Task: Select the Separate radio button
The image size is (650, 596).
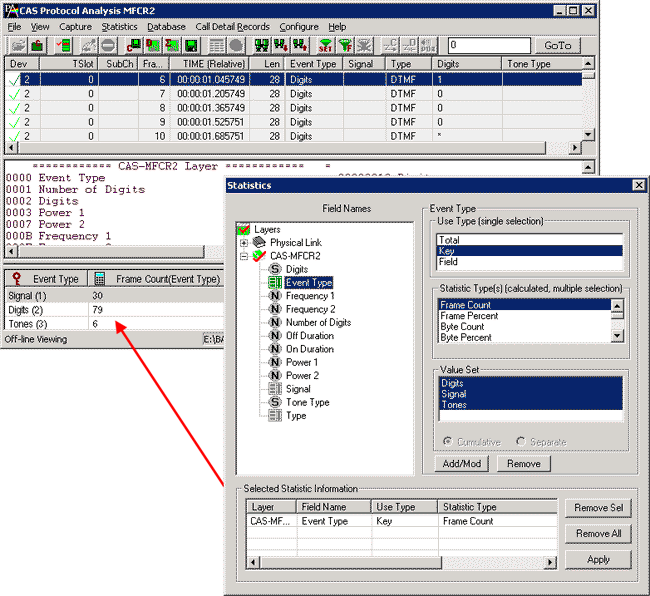Action: pos(521,441)
